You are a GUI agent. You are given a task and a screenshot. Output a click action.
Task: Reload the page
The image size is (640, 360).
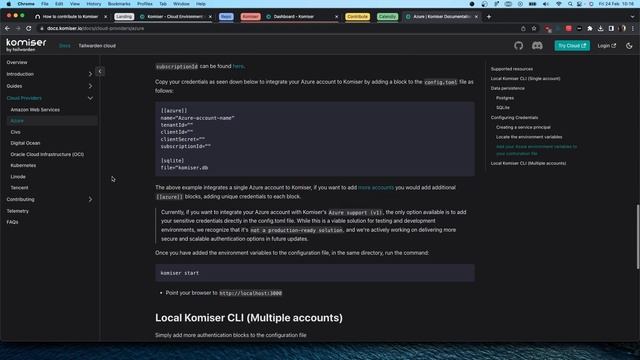29,29
